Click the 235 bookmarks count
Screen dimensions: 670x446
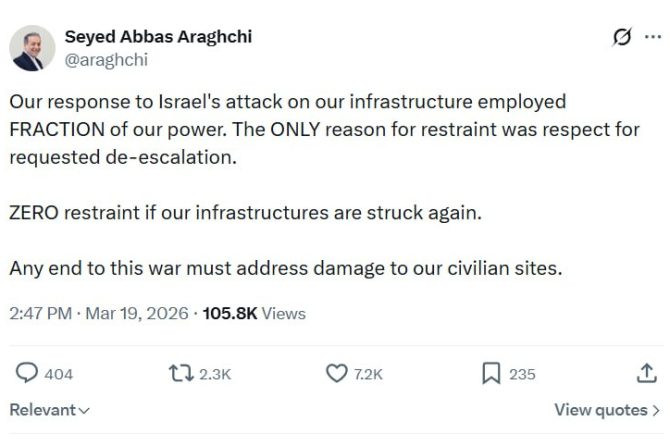pos(522,374)
